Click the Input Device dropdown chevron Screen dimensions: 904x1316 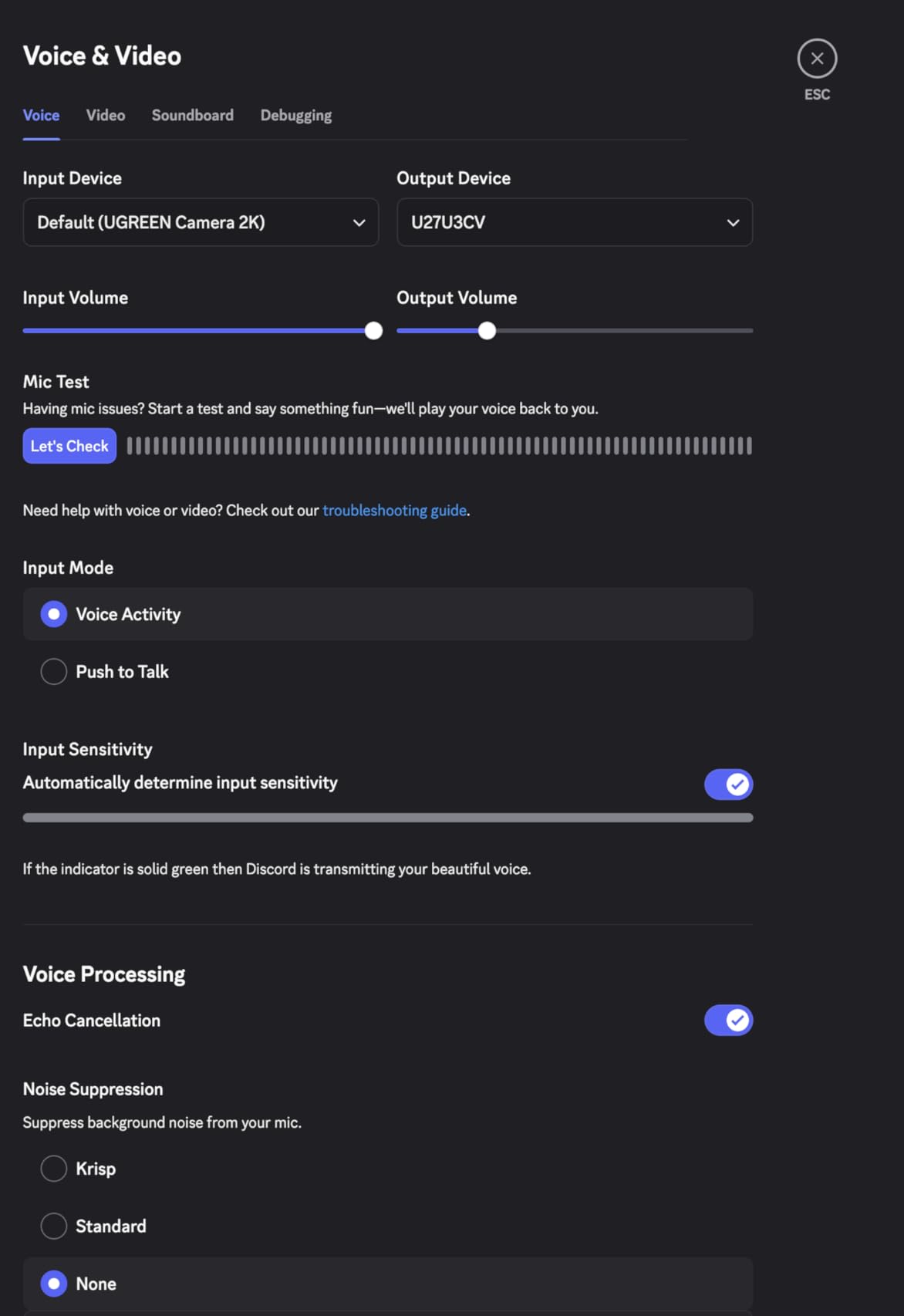click(359, 223)
